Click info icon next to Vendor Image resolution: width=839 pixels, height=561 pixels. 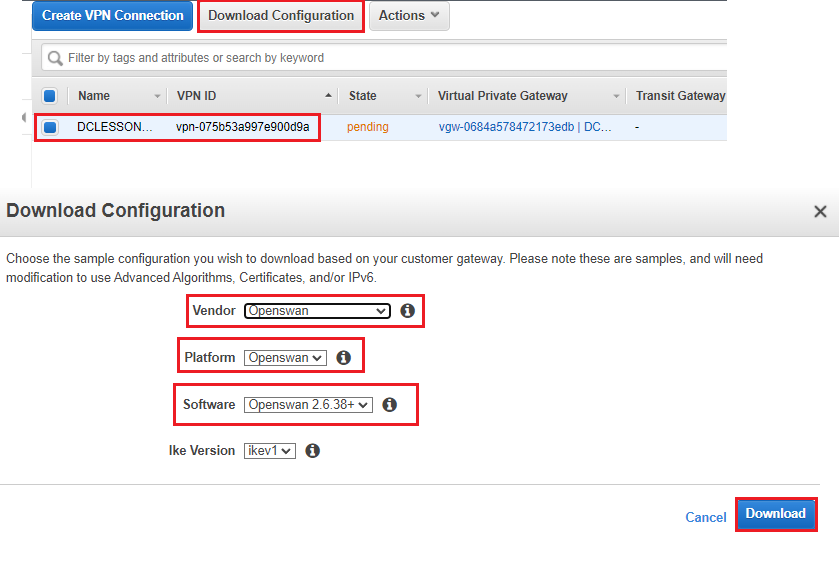[408, 310]
